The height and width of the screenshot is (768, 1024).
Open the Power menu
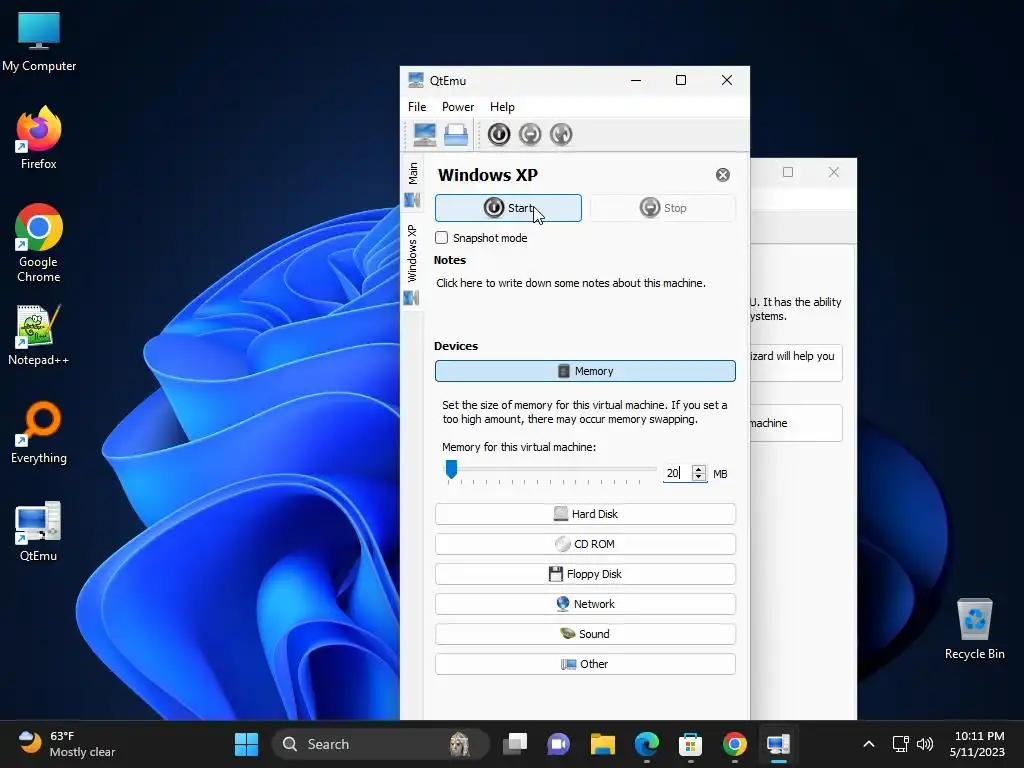[x=458, y=106]
